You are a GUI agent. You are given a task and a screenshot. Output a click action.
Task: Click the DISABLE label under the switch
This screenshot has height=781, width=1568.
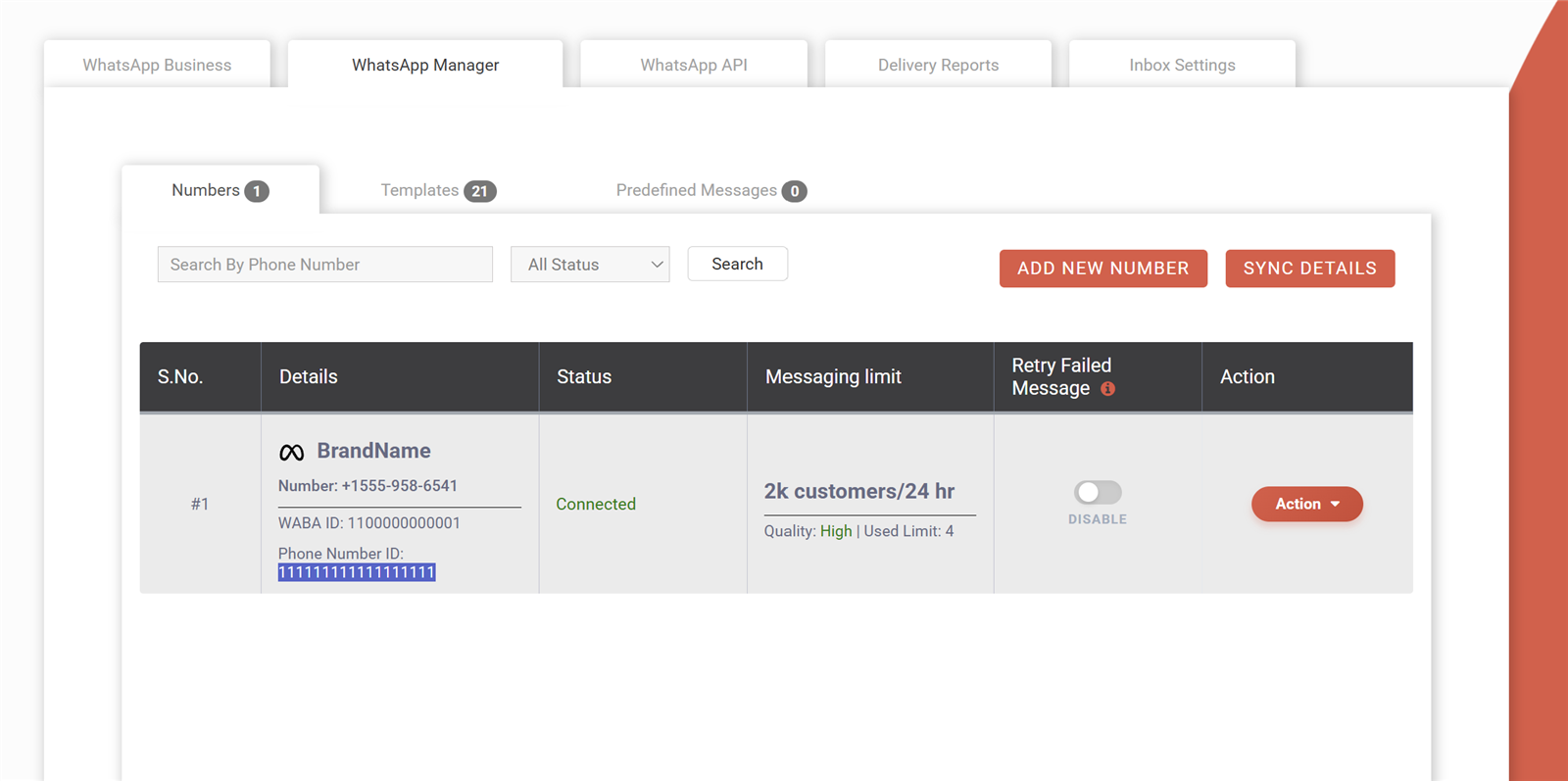click(x=1098, y=519)
